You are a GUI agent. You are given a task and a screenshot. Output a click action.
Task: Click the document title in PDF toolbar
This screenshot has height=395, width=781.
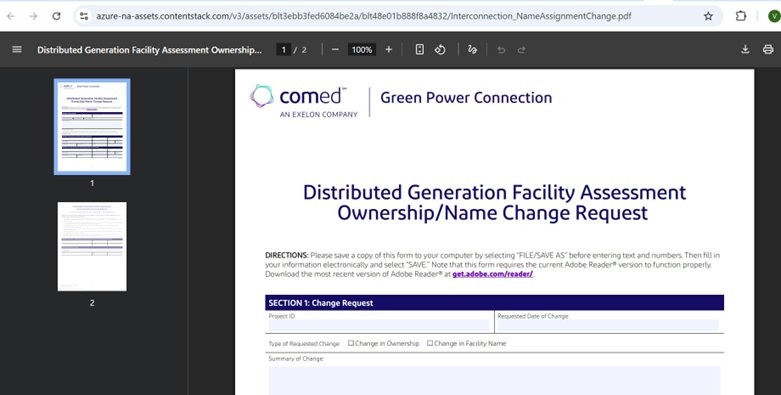point(149,50)
